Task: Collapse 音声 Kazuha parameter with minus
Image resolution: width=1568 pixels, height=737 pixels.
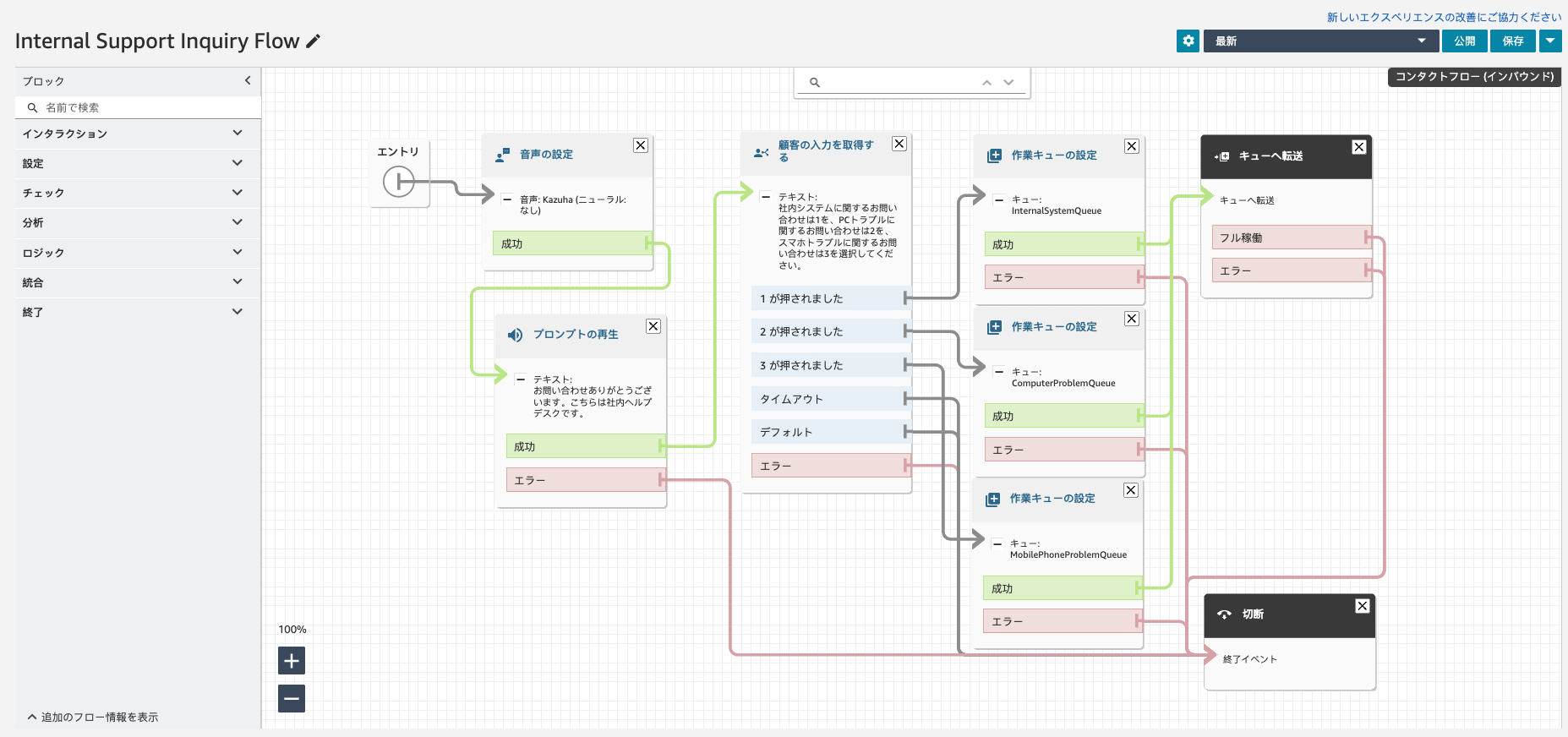Action: tap(507, 199)
